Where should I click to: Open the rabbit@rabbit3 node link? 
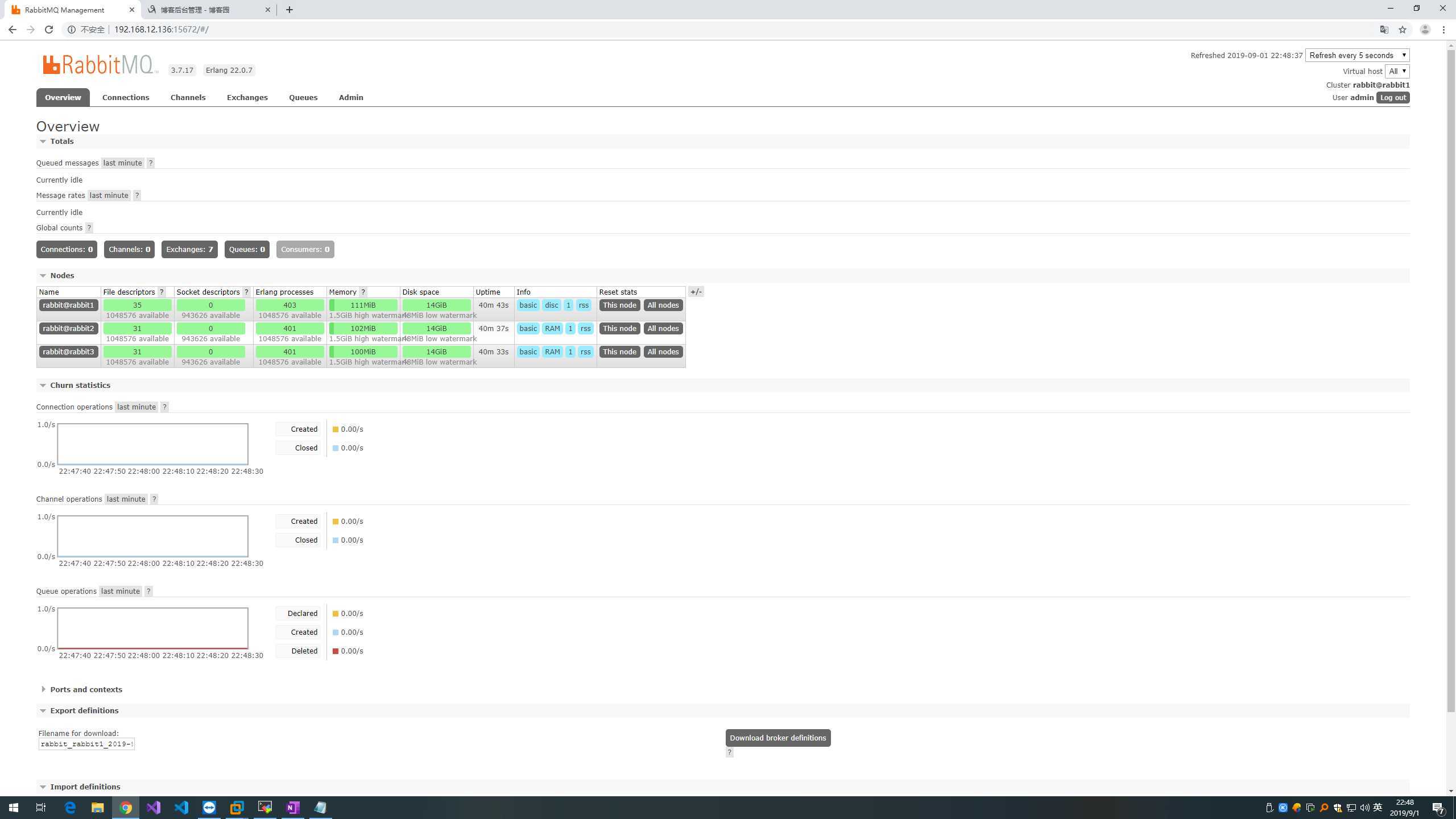click(68, 352)
